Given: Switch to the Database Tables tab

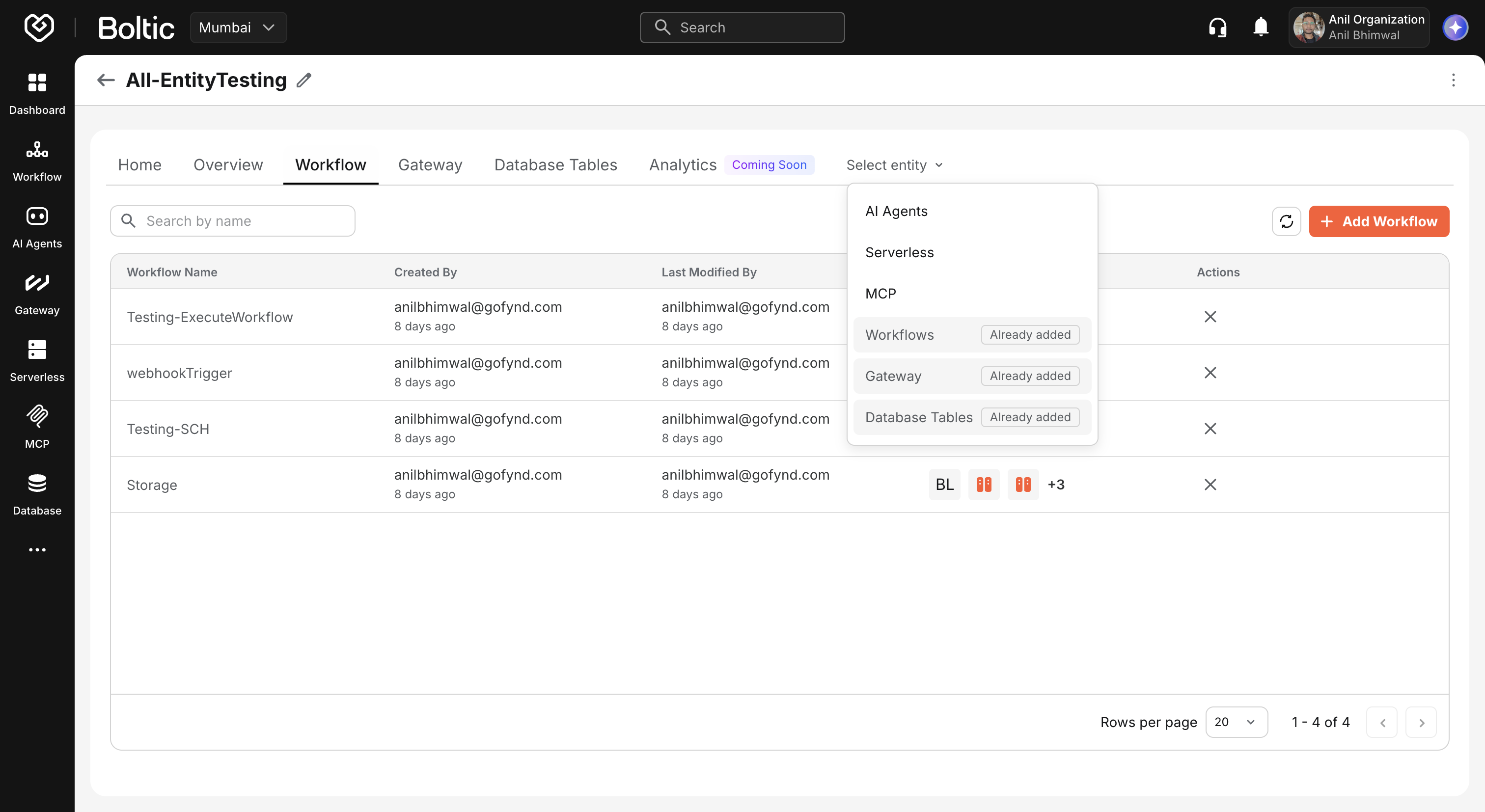Looking at the screenshot, I should 555,165.
